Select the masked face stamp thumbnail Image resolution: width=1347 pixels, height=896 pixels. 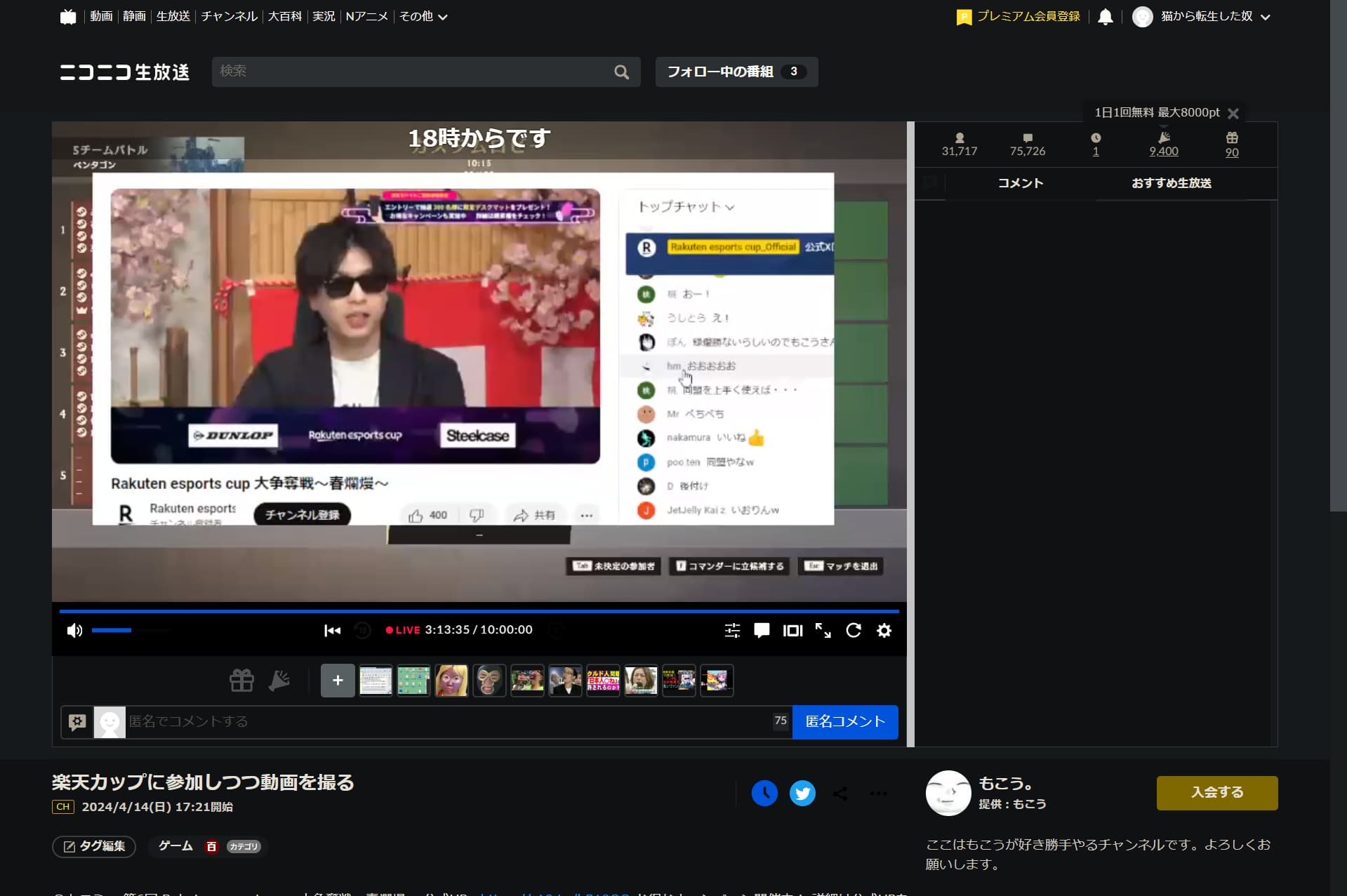489,680
